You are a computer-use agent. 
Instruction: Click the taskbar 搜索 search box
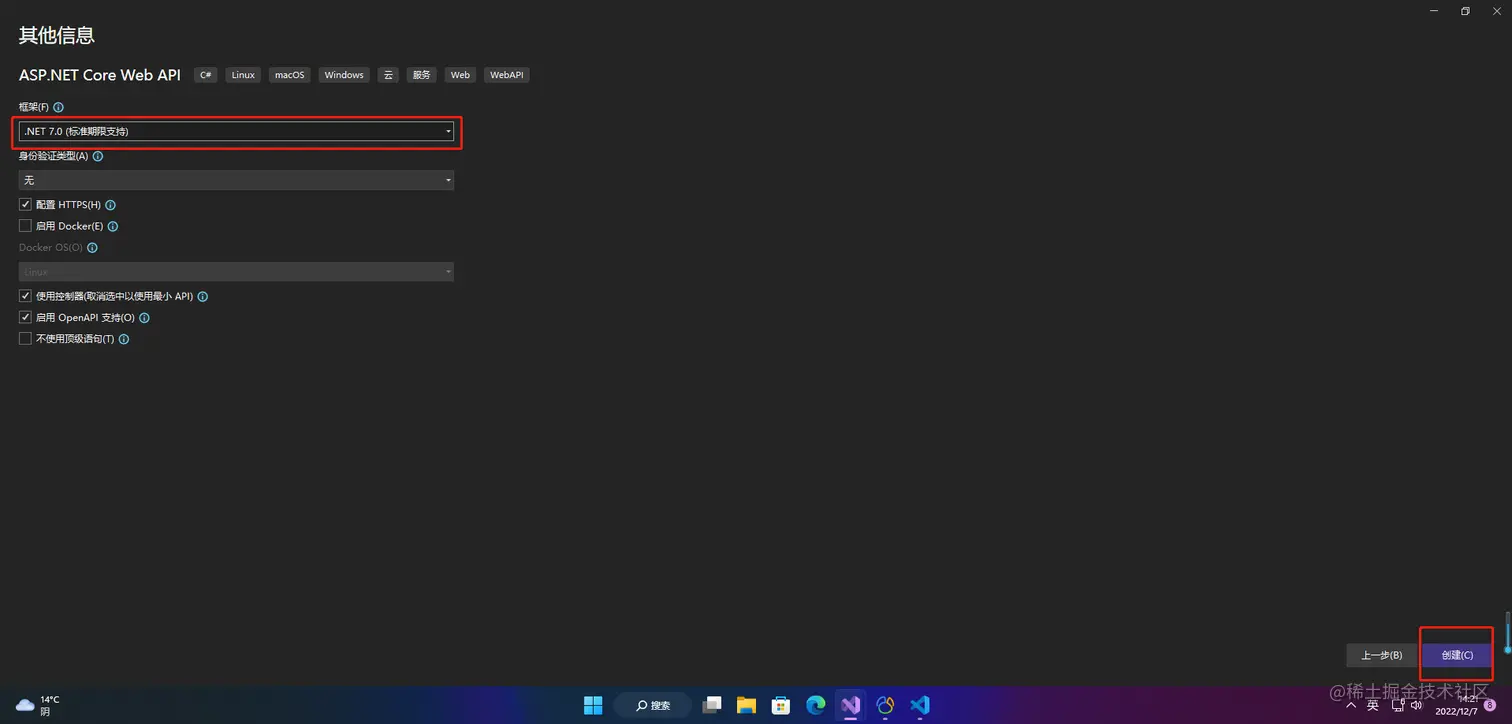[653, 705]
